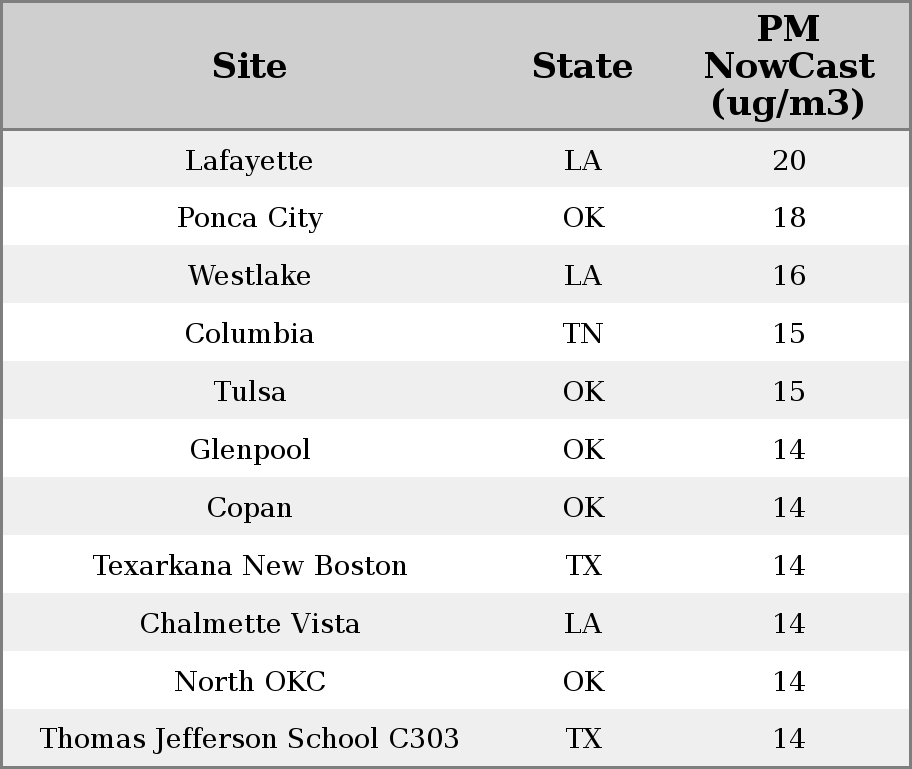Image resolution: width=912 pixels, height=769 pixels.
Task: Select the Glenpool site cell
Action: click(x=249, y=450)
